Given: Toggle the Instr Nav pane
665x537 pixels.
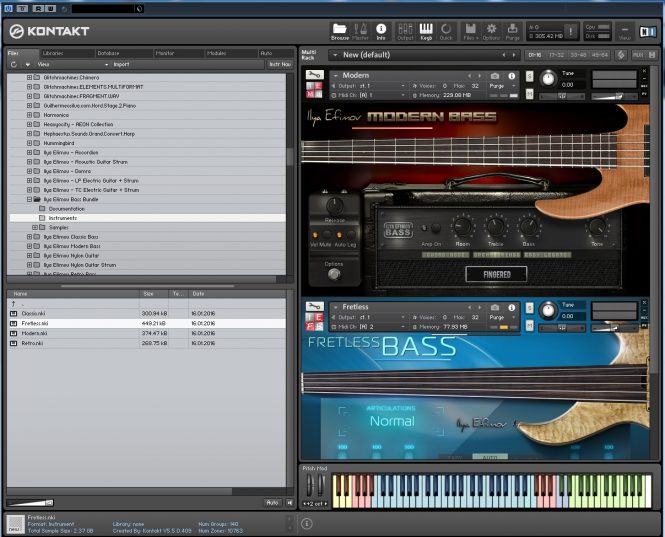Looking at the screenshot, I should [280, 64].
